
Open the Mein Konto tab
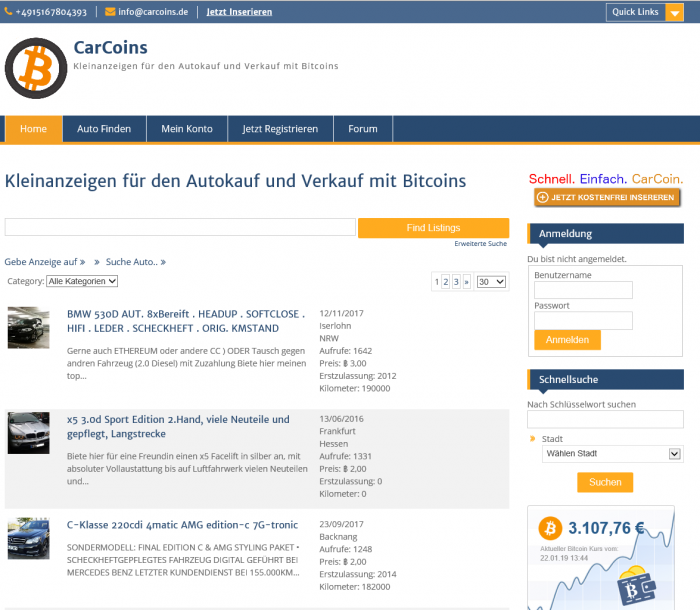pyautogui.click(x=187, y=129)
